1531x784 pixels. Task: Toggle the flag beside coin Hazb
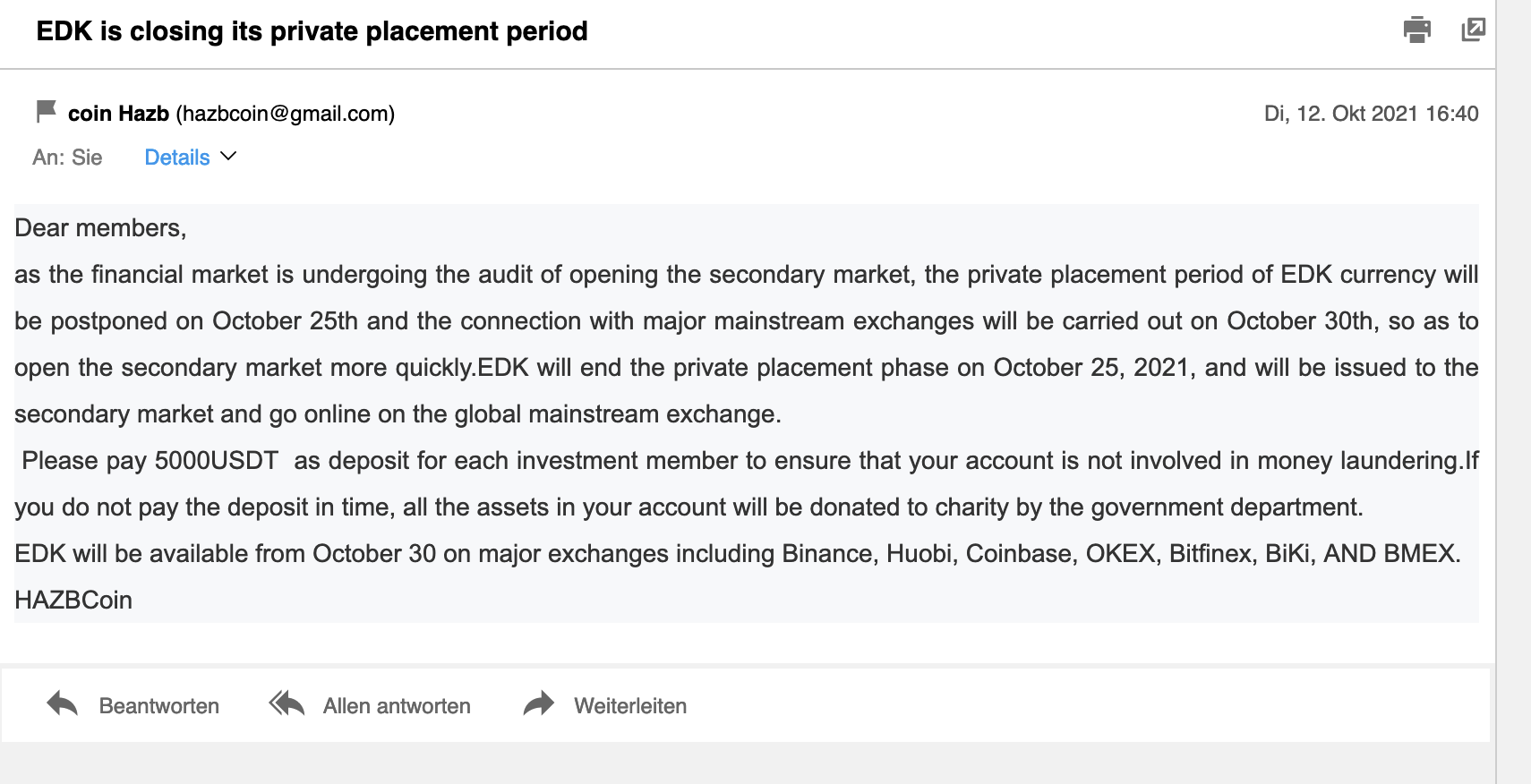[x=46, y=112]
